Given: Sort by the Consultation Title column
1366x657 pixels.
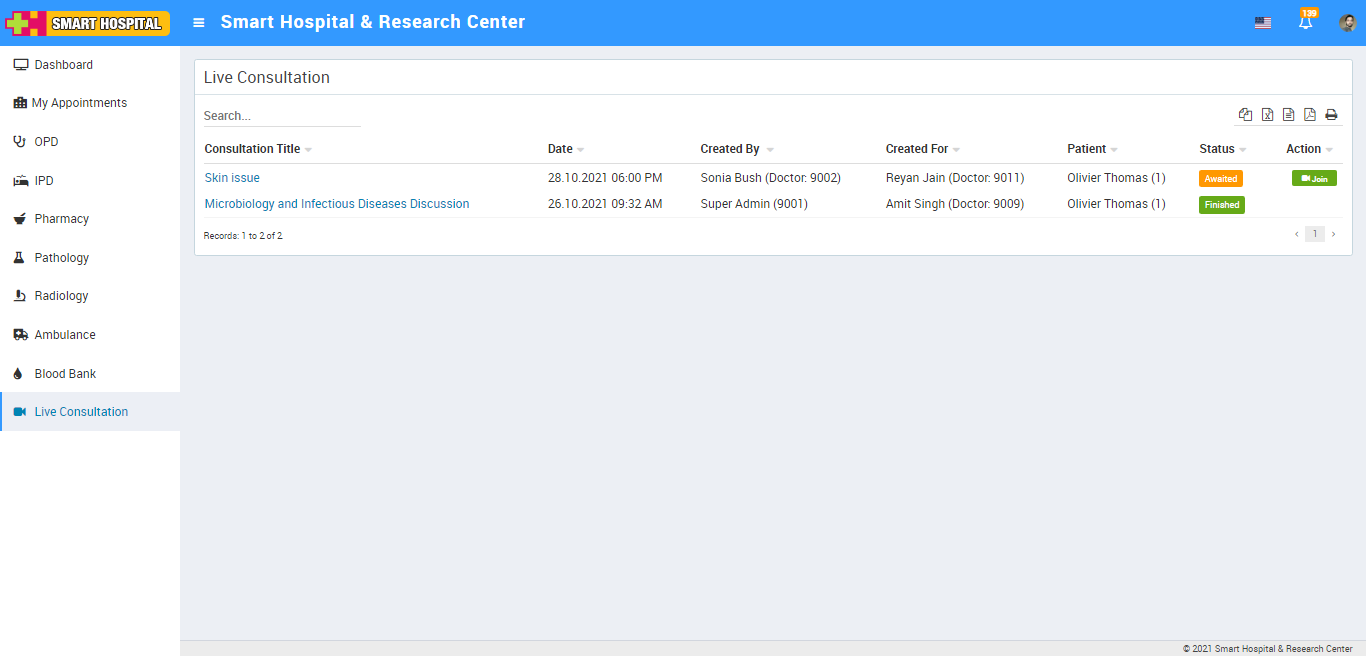Looking at the screenshot, I should [x=252, y=149].
